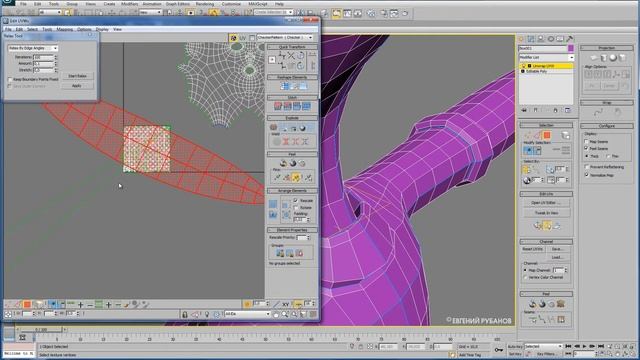Click the last blue Stitch icon

[x=306, y=107]
